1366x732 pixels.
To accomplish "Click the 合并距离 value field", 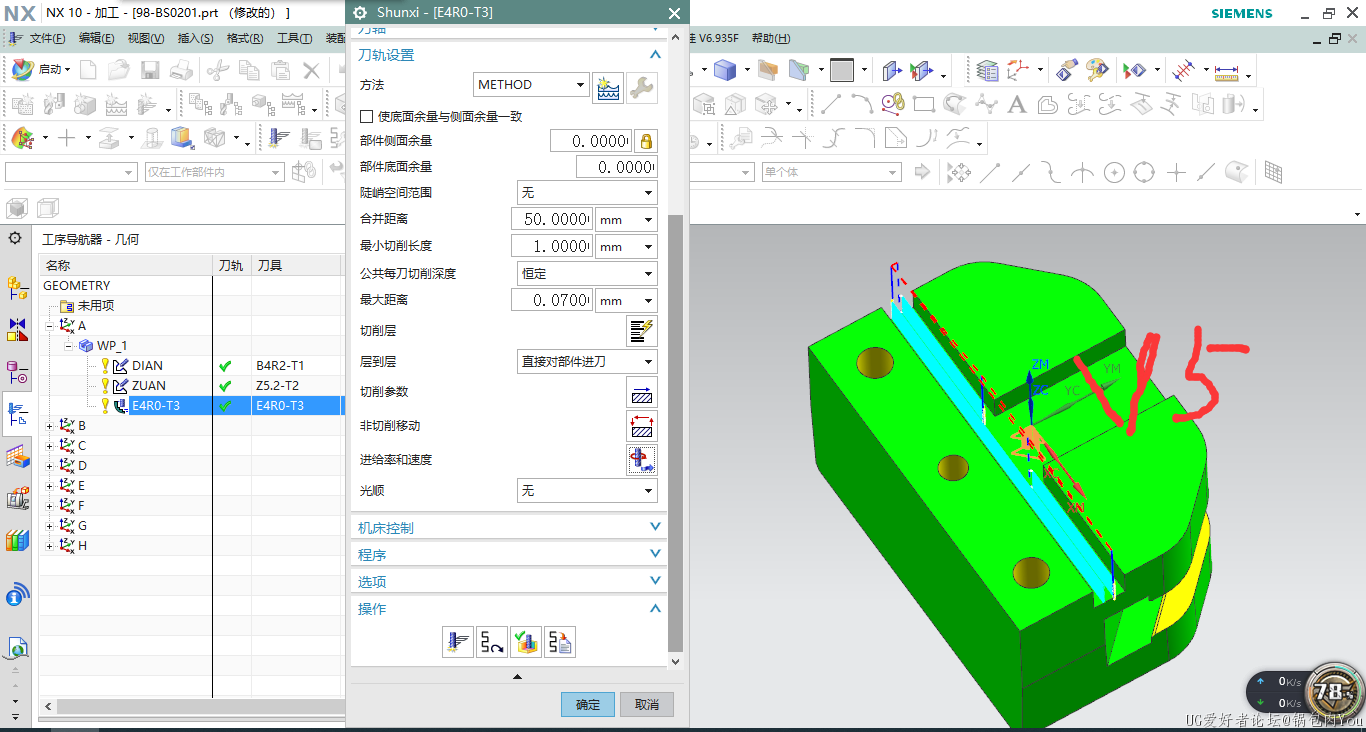I will (551, 219).
